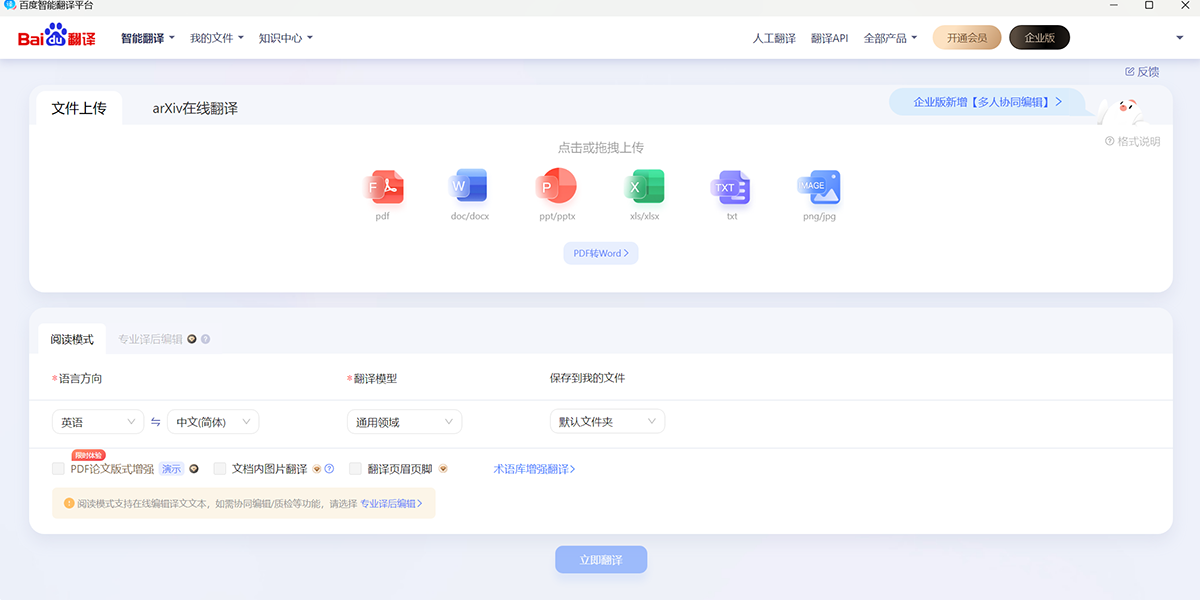
Task: Pick the png/jpg image icon
Action: 819,187
